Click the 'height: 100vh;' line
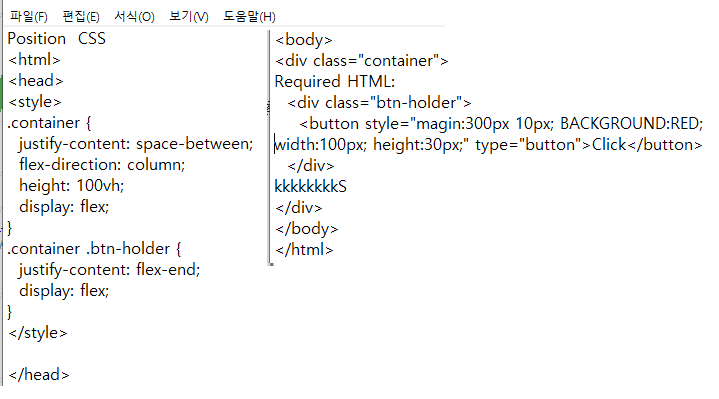Image resolution: width=719 pixels, height=399 pixels. coord(72,186)
